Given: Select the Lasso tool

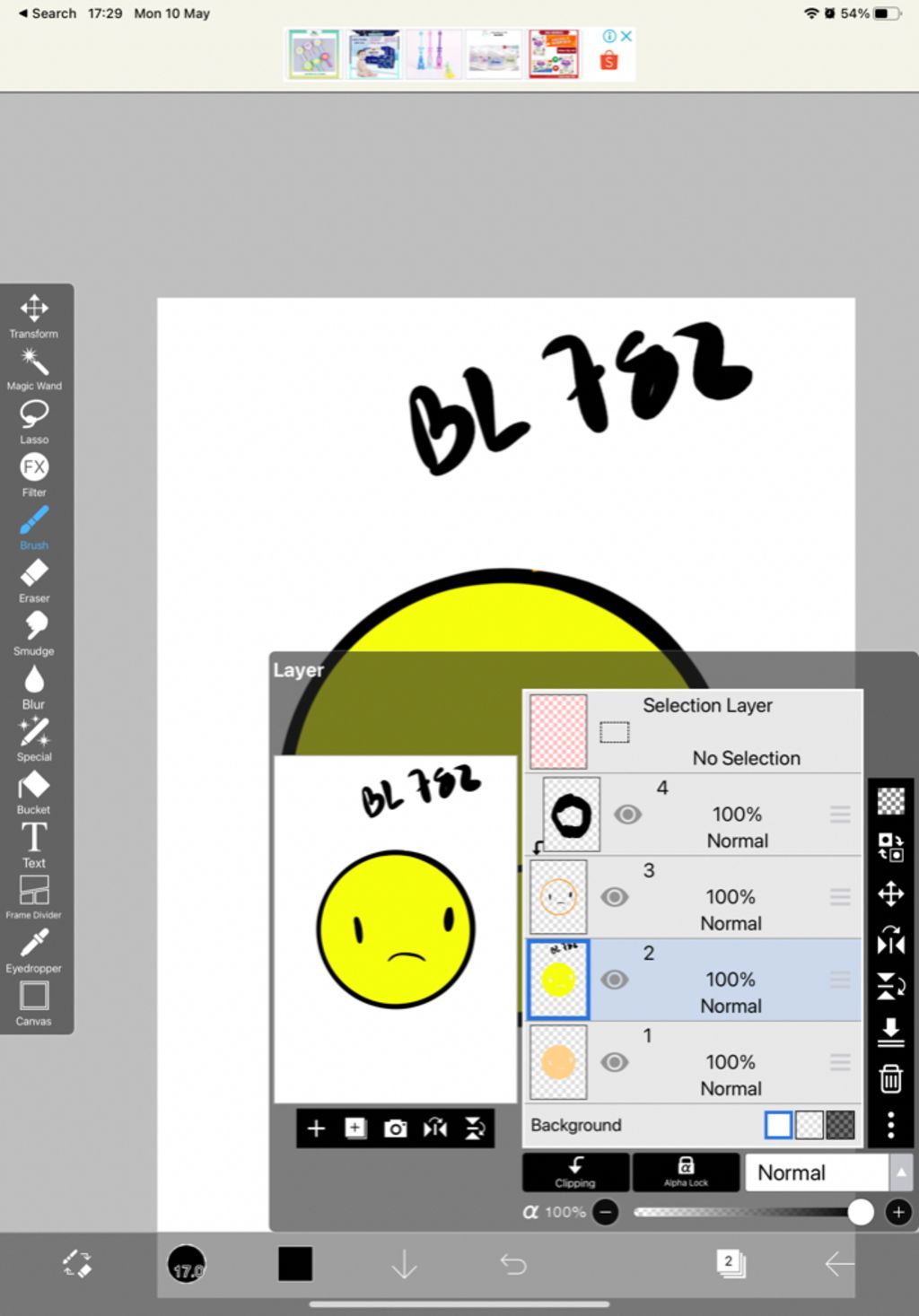Looking at the screenshot, I should (34, 423).
